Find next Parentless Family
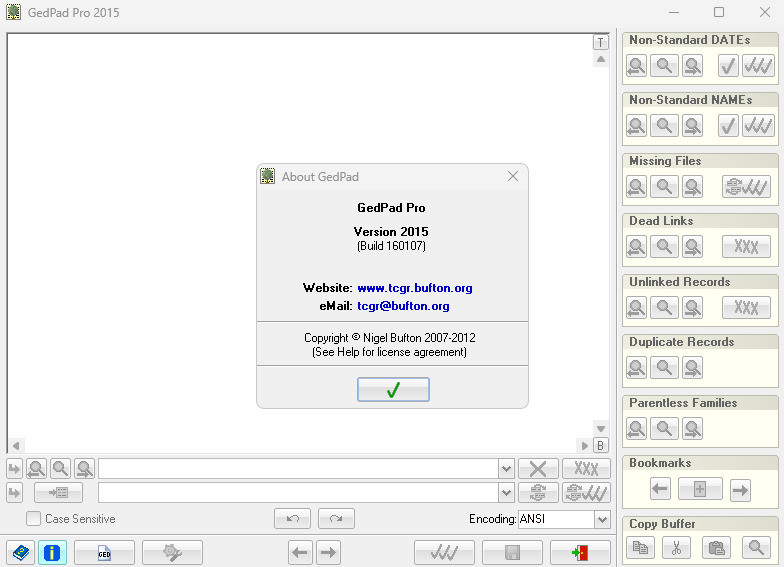This screenshot has width=784, height=567. click(692, 428)
